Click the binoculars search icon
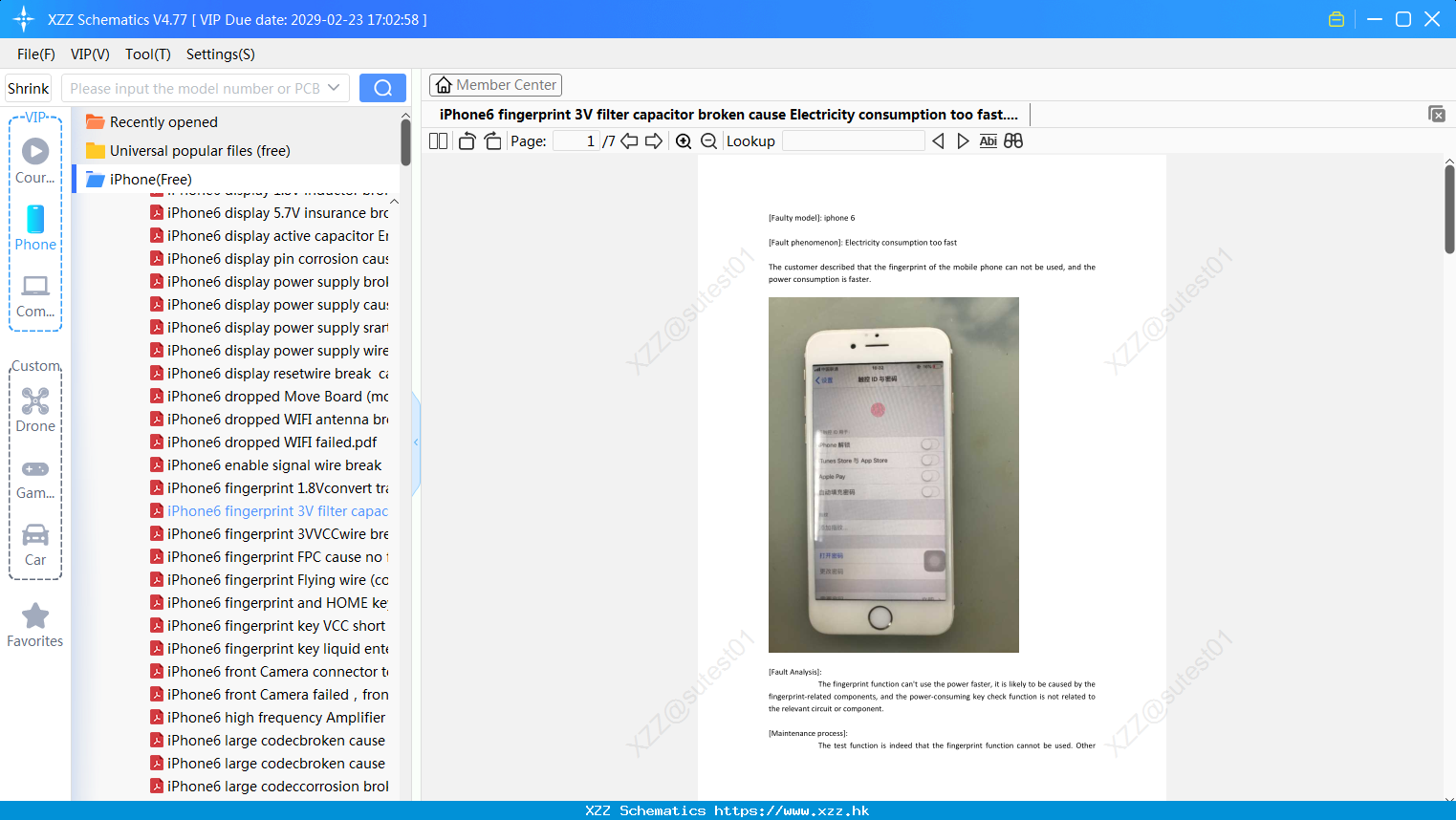This screenshot has width=1456, height=820. (1013, 141)
